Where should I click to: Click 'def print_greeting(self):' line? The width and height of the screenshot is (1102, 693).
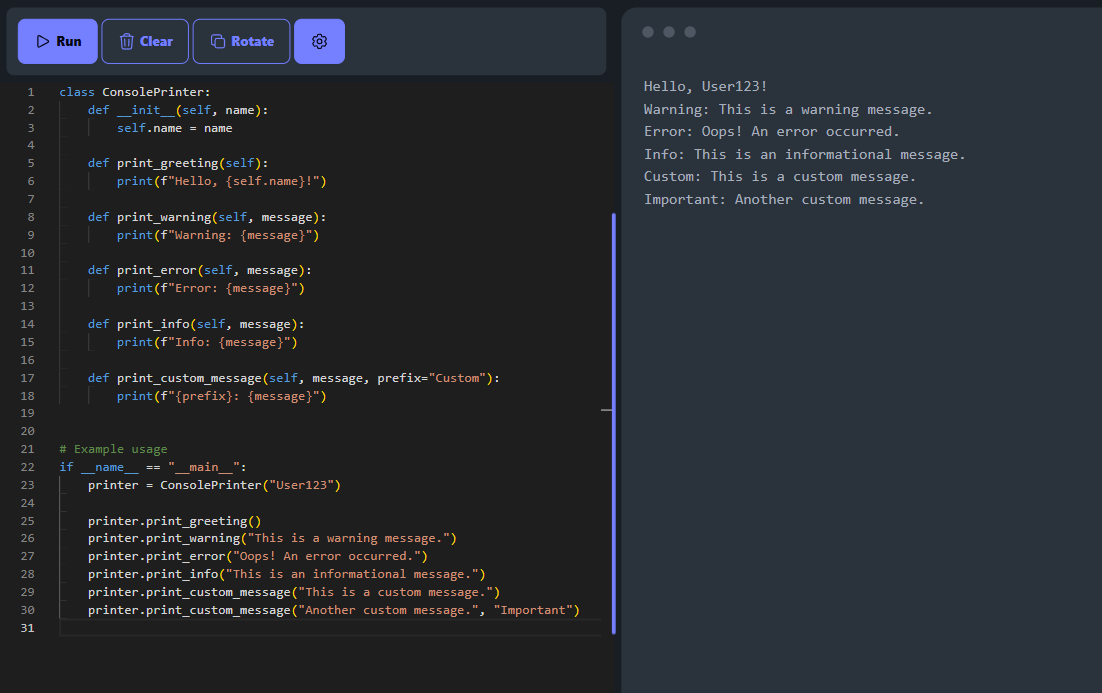click(x=178, y=163)
